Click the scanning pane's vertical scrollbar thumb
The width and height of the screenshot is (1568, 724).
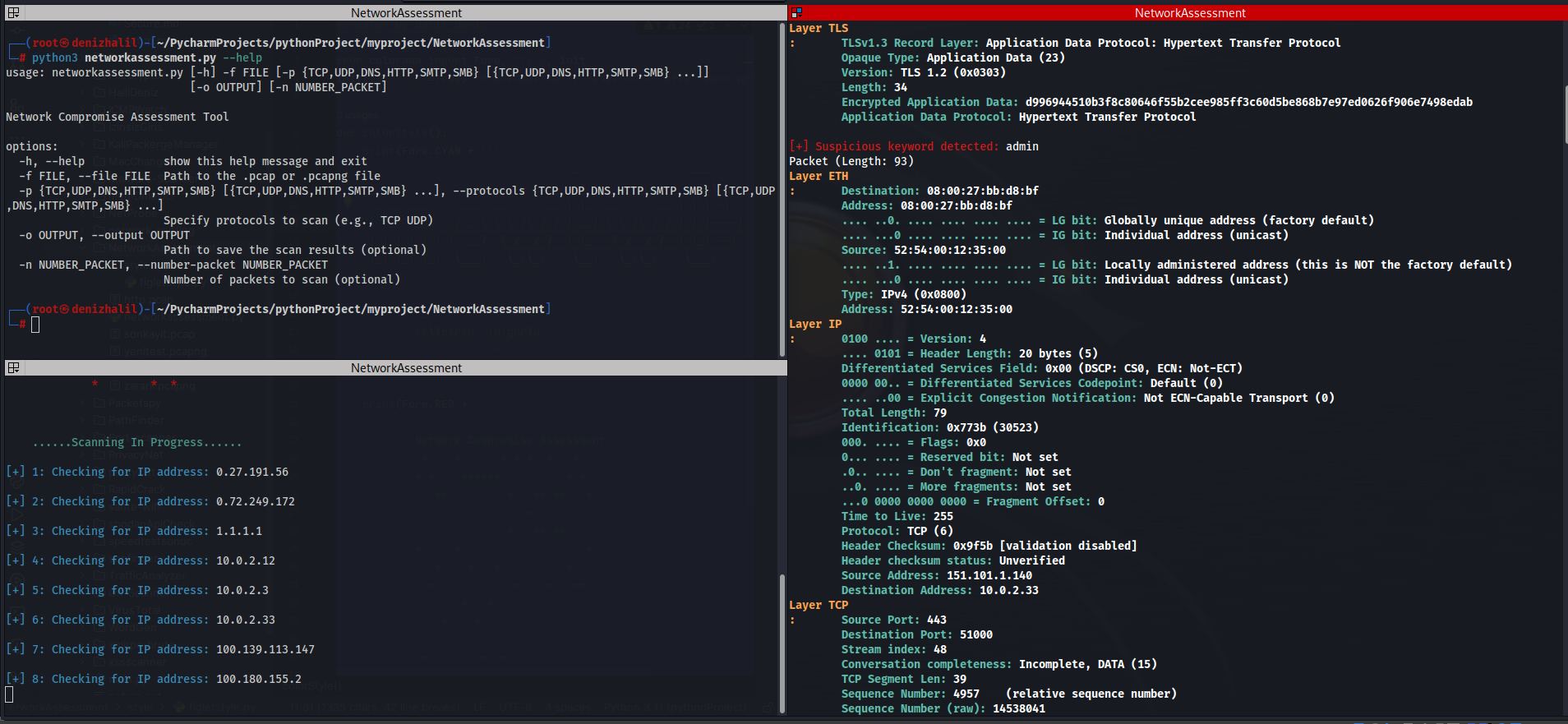coord(782,643)
